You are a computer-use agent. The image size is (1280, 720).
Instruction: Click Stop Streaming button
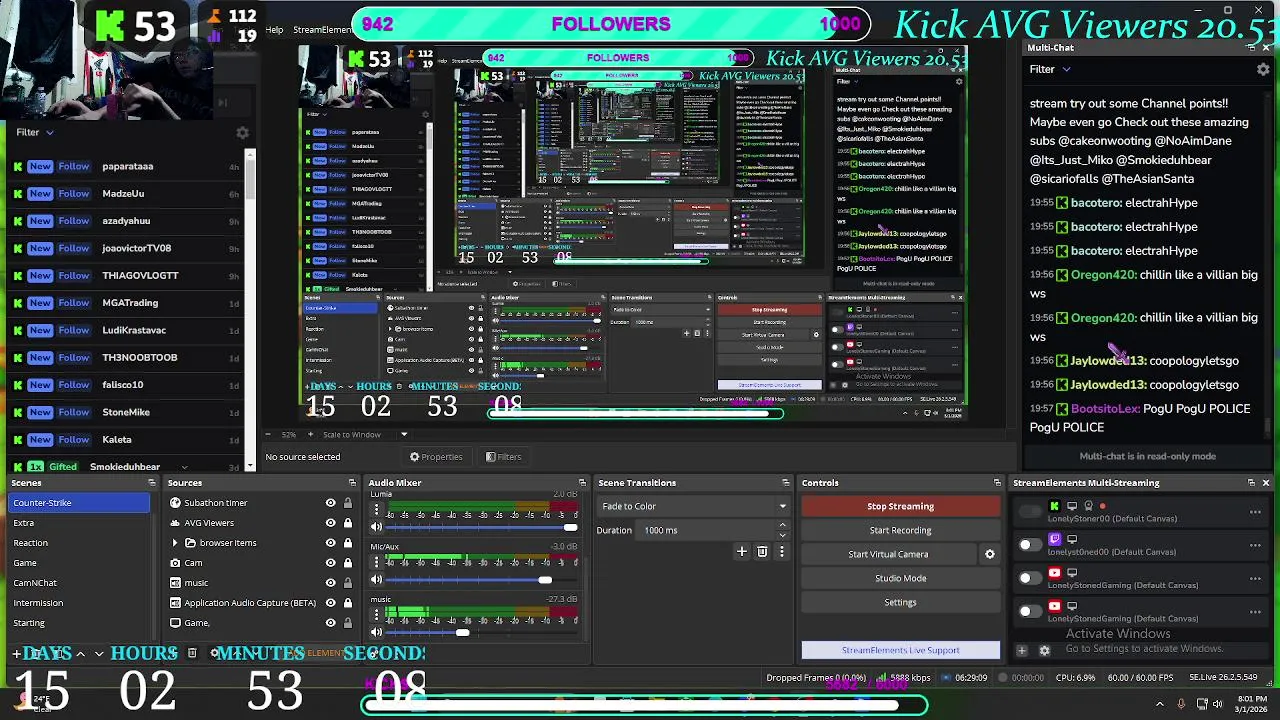tap(900, 506)
